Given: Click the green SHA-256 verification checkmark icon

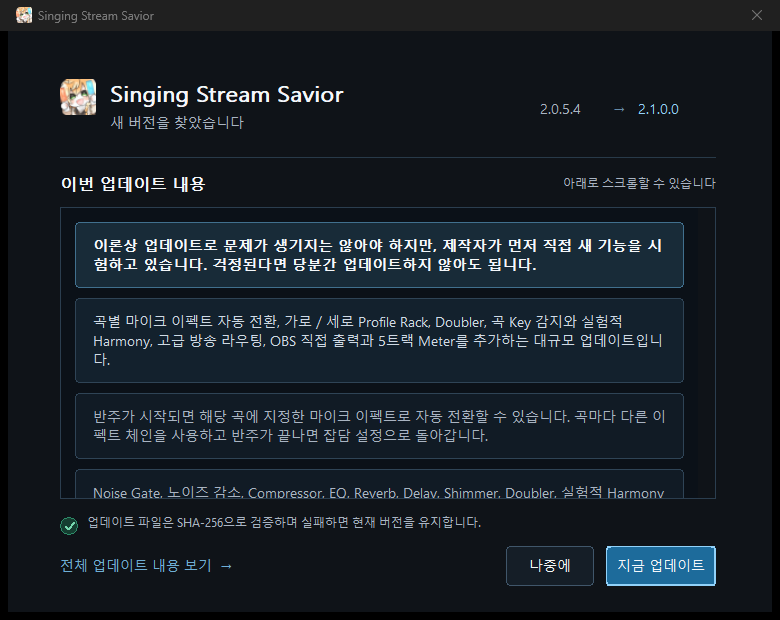Looking at the screenshot, I should point(69,525).
